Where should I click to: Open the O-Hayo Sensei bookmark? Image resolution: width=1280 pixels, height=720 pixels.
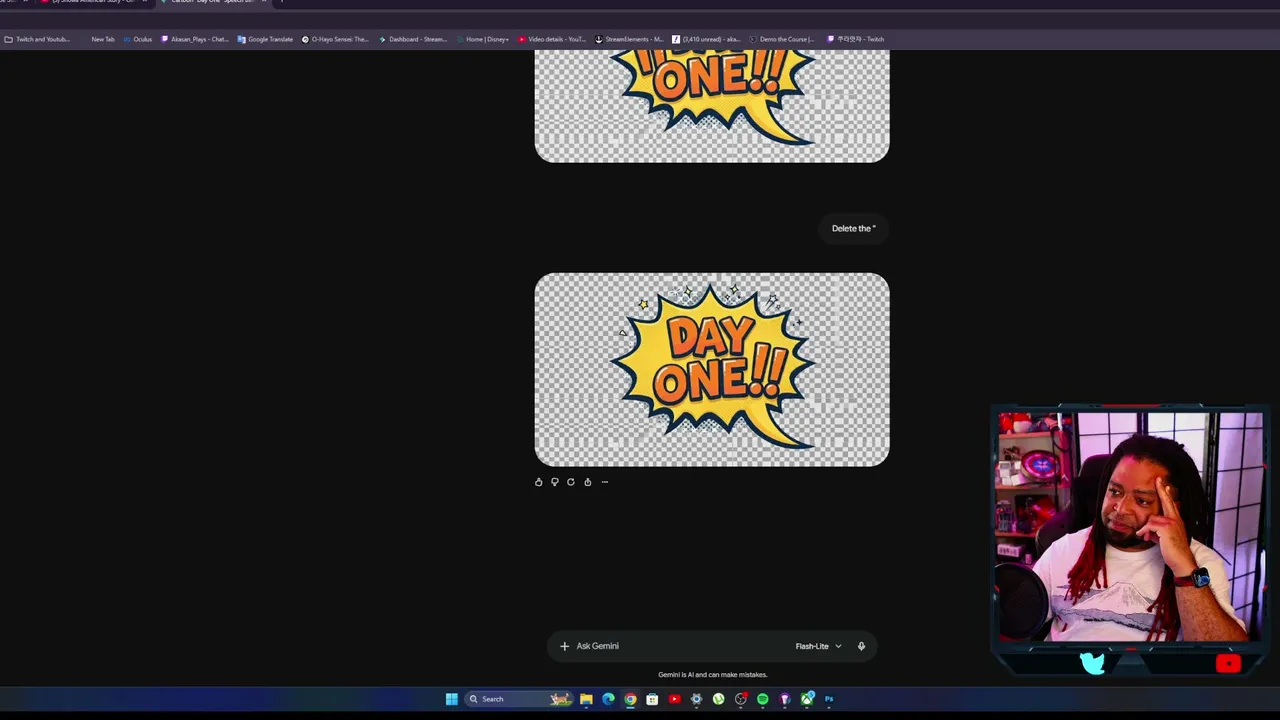[335, 39]
